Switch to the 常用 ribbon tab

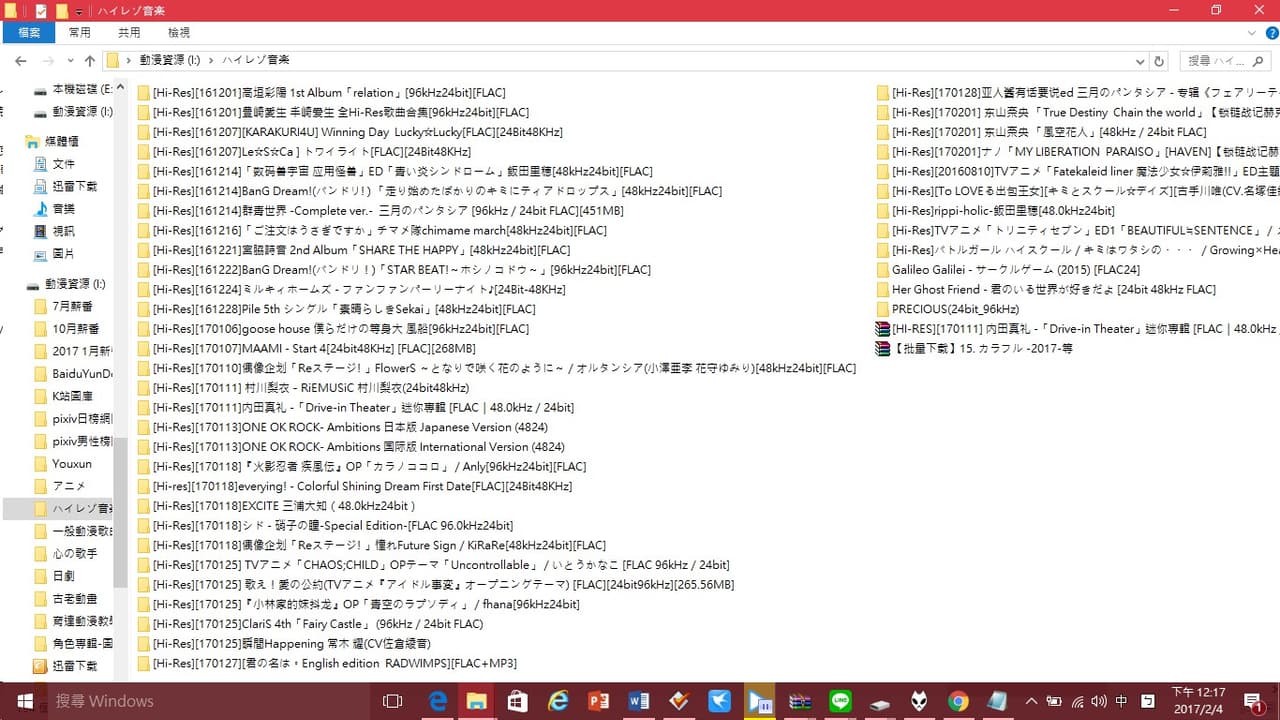point(80,33)
